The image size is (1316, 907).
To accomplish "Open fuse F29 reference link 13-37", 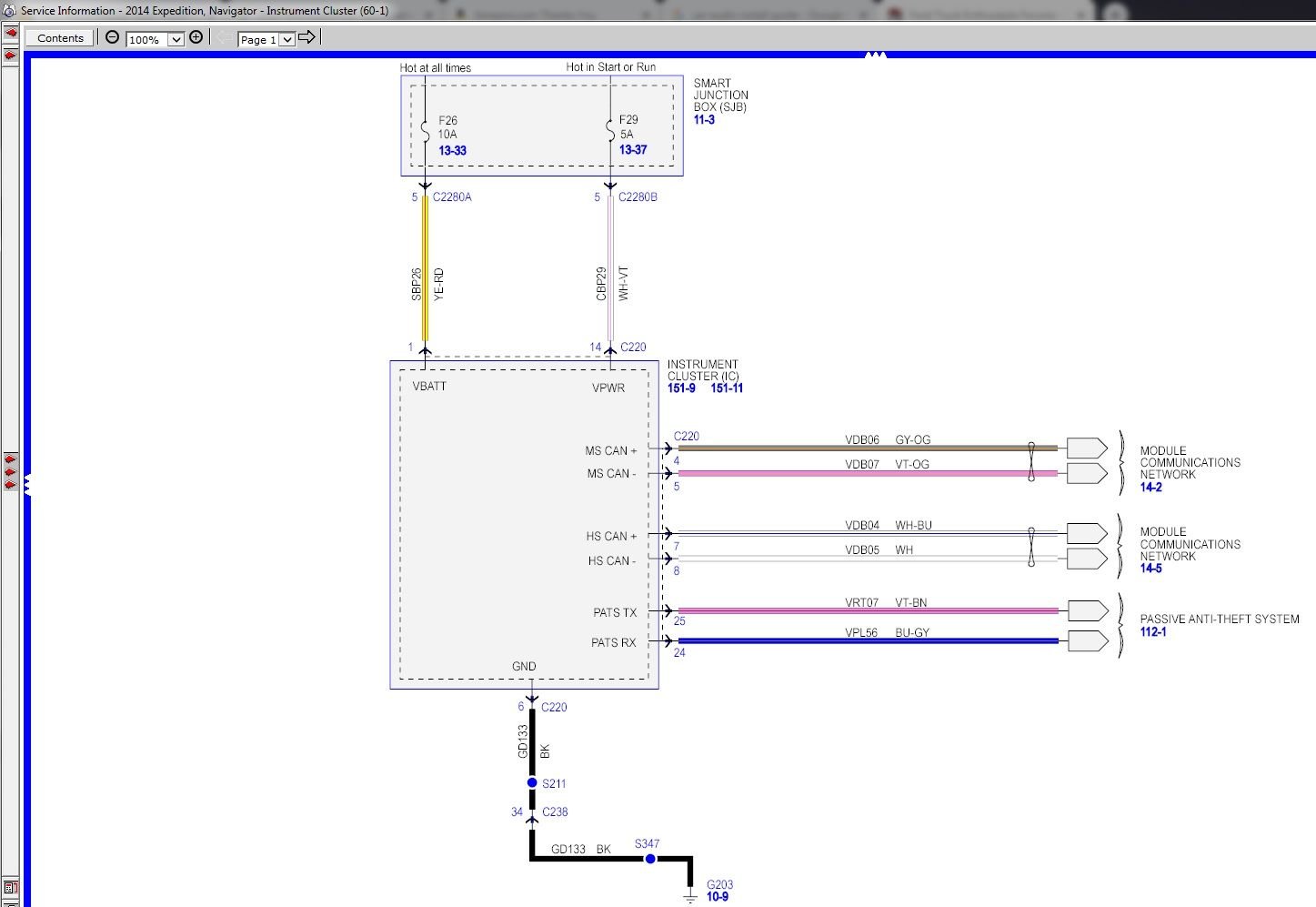I will 633,150.
